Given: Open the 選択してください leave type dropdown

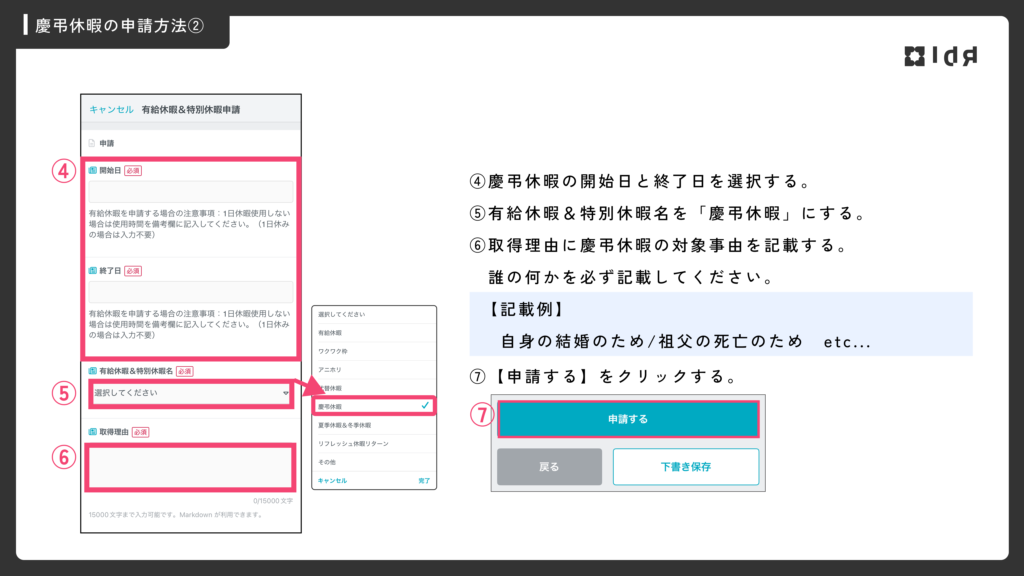Looking at the screenshot, I should 185,393.
